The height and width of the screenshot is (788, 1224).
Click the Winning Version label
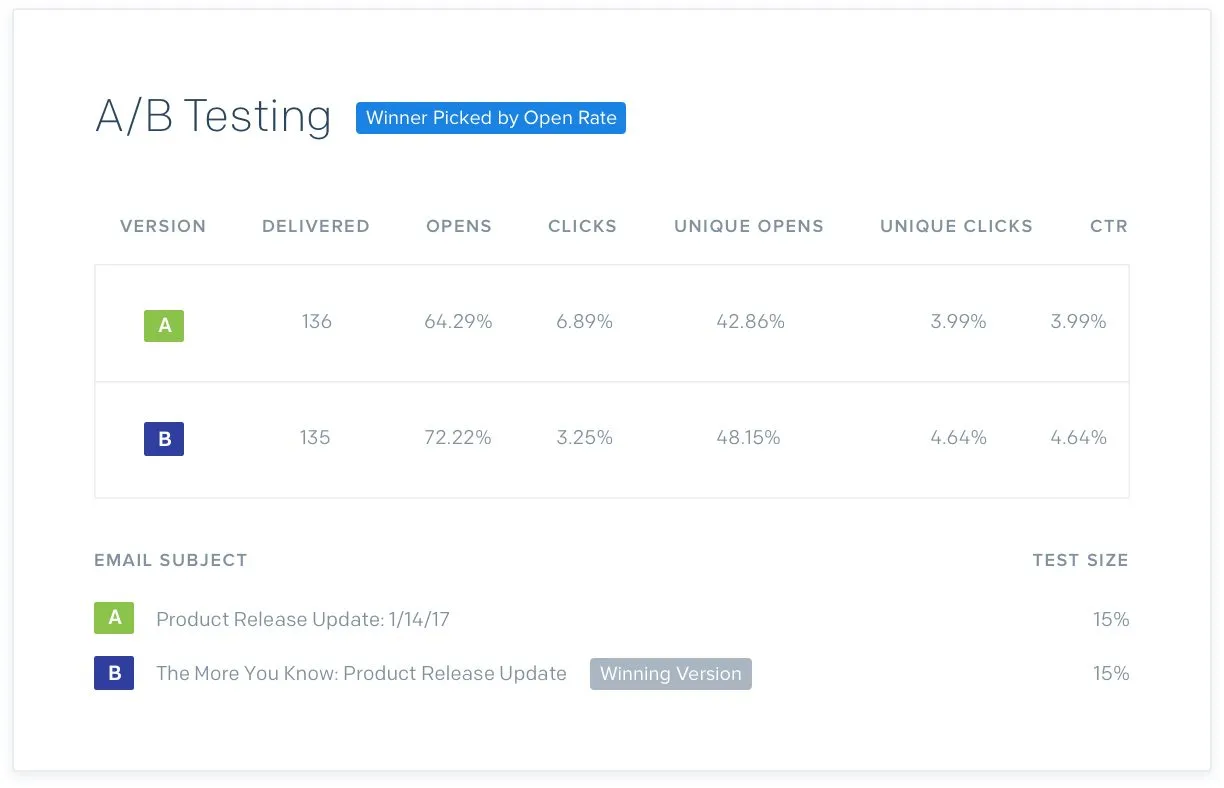670,674
